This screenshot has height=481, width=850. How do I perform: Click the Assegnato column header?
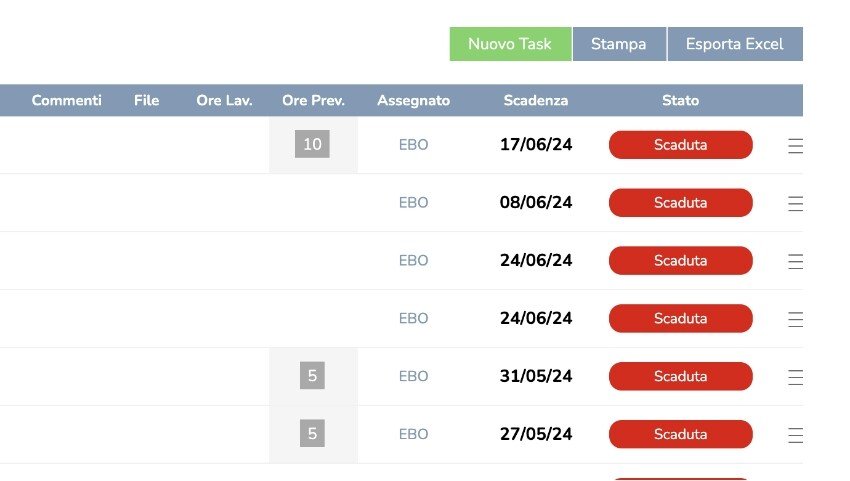pos(413,101)
